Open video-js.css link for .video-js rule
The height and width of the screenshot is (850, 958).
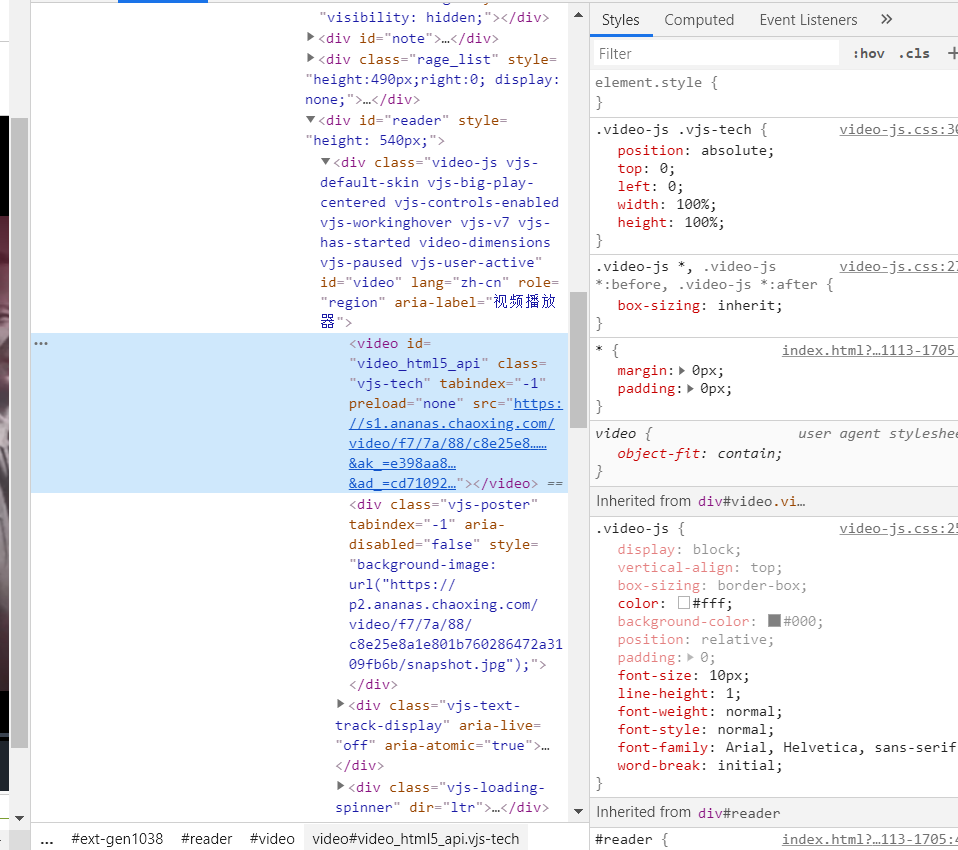tap(898, 529)
